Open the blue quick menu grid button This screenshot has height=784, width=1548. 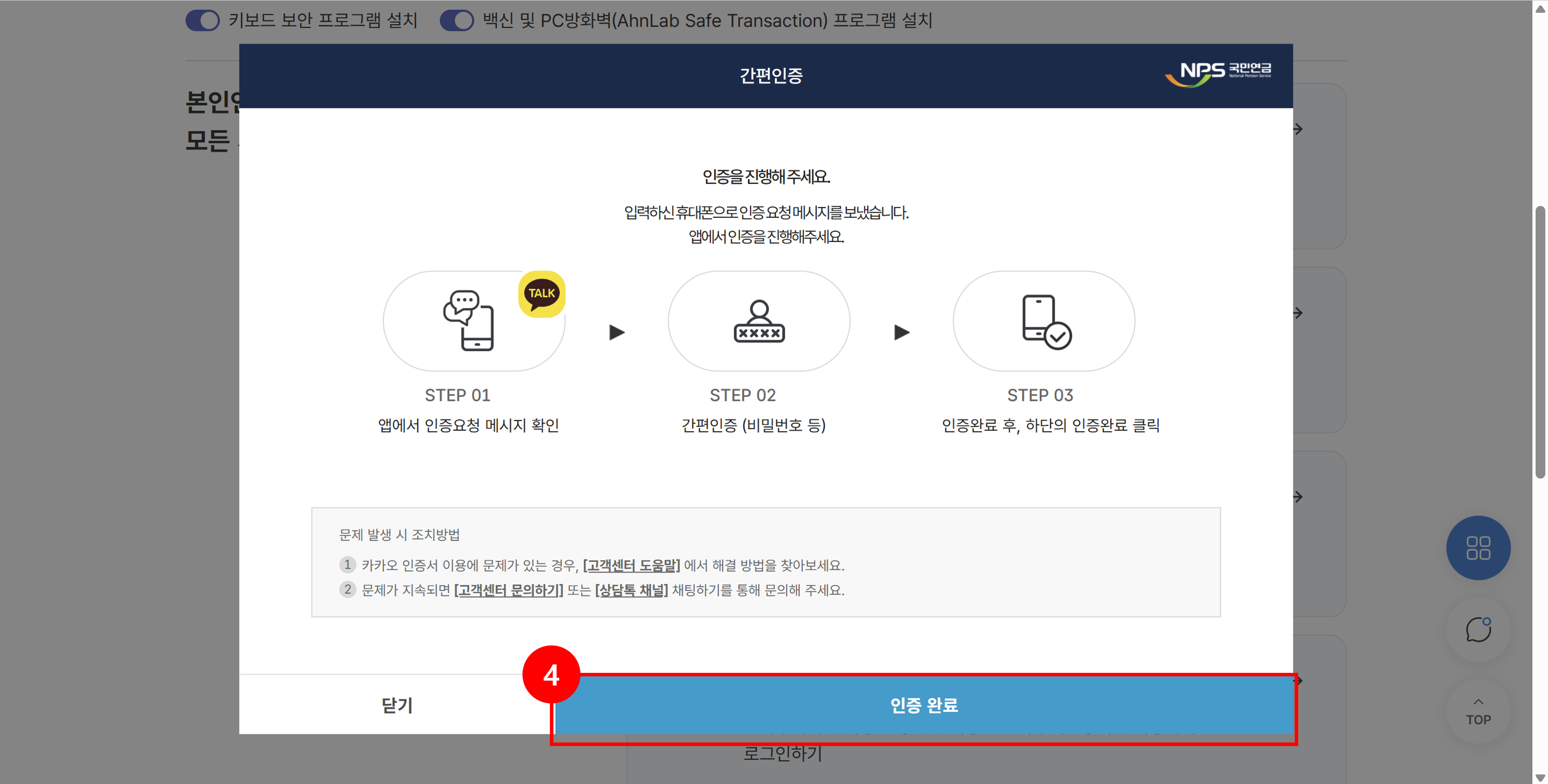pyautogui.click(x=1478, y=548)
